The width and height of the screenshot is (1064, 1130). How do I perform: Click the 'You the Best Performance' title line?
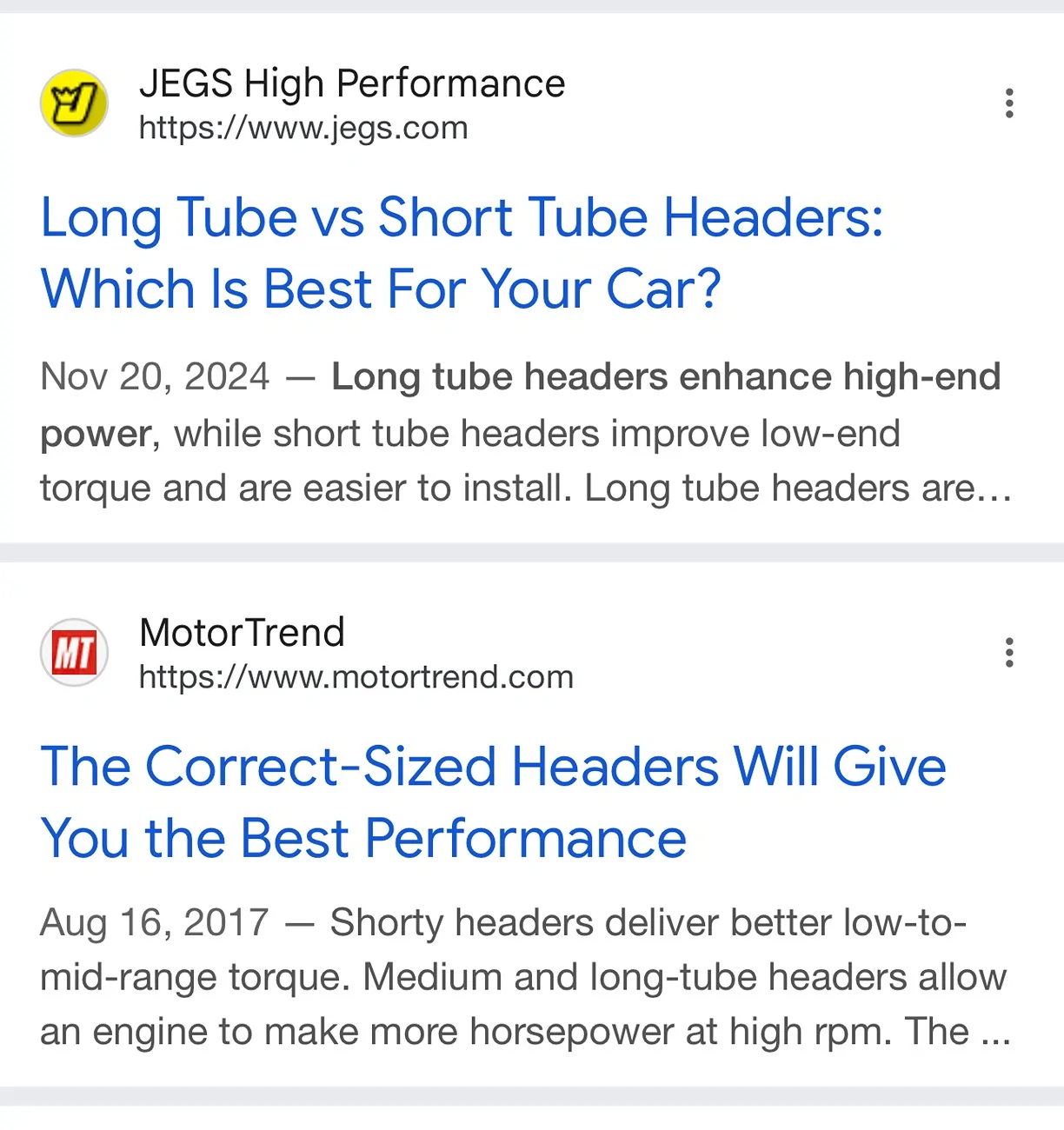click(363, 839)
